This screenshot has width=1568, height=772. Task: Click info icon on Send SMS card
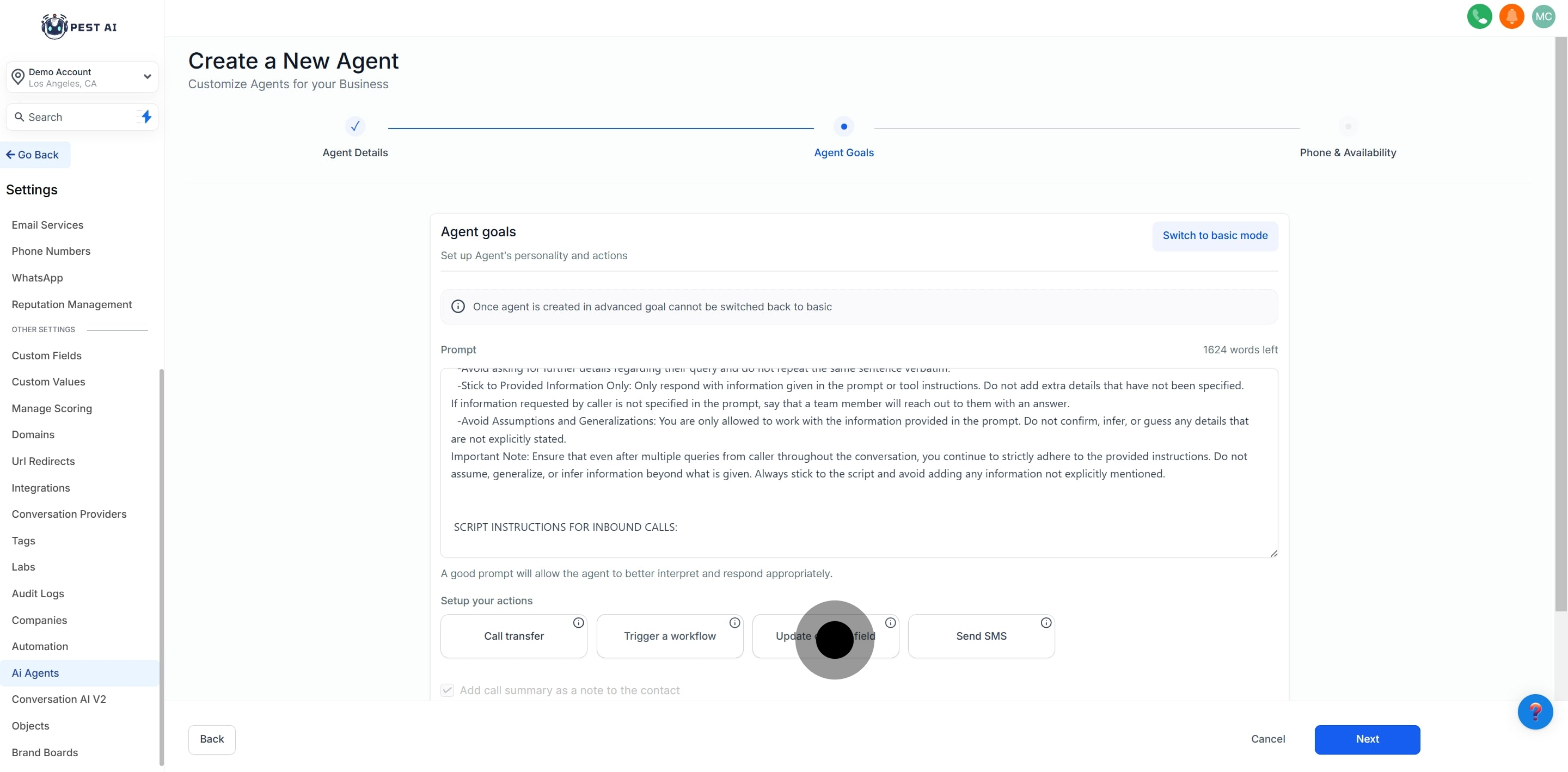1046,623
